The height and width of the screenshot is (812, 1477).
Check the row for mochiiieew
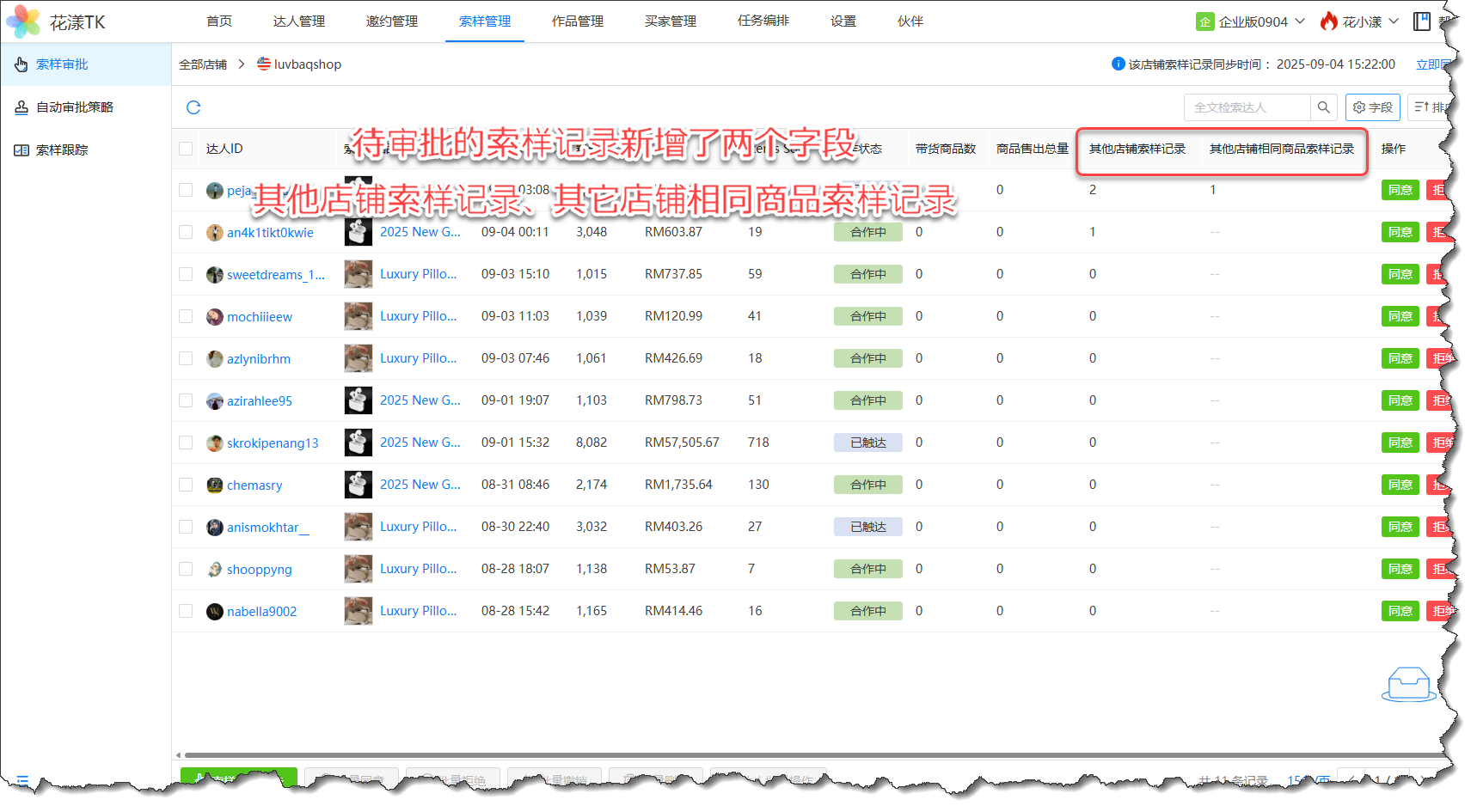click(x=186, y=316)
